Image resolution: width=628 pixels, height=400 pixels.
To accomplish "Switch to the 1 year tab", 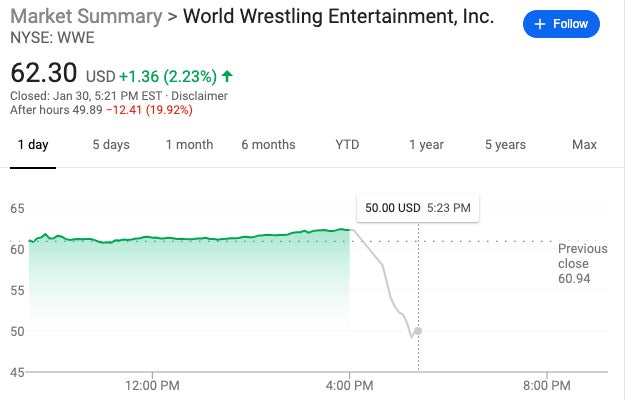I will tap(426, 145).
